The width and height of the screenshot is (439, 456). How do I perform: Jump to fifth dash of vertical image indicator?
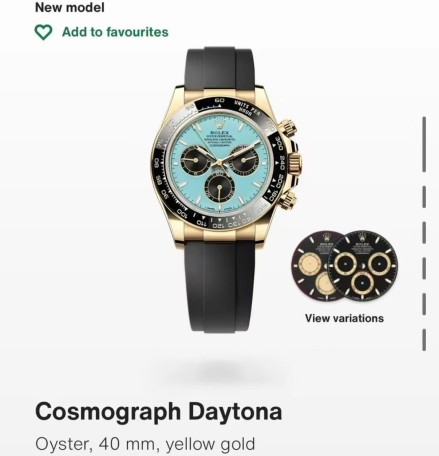pos(424,304)
